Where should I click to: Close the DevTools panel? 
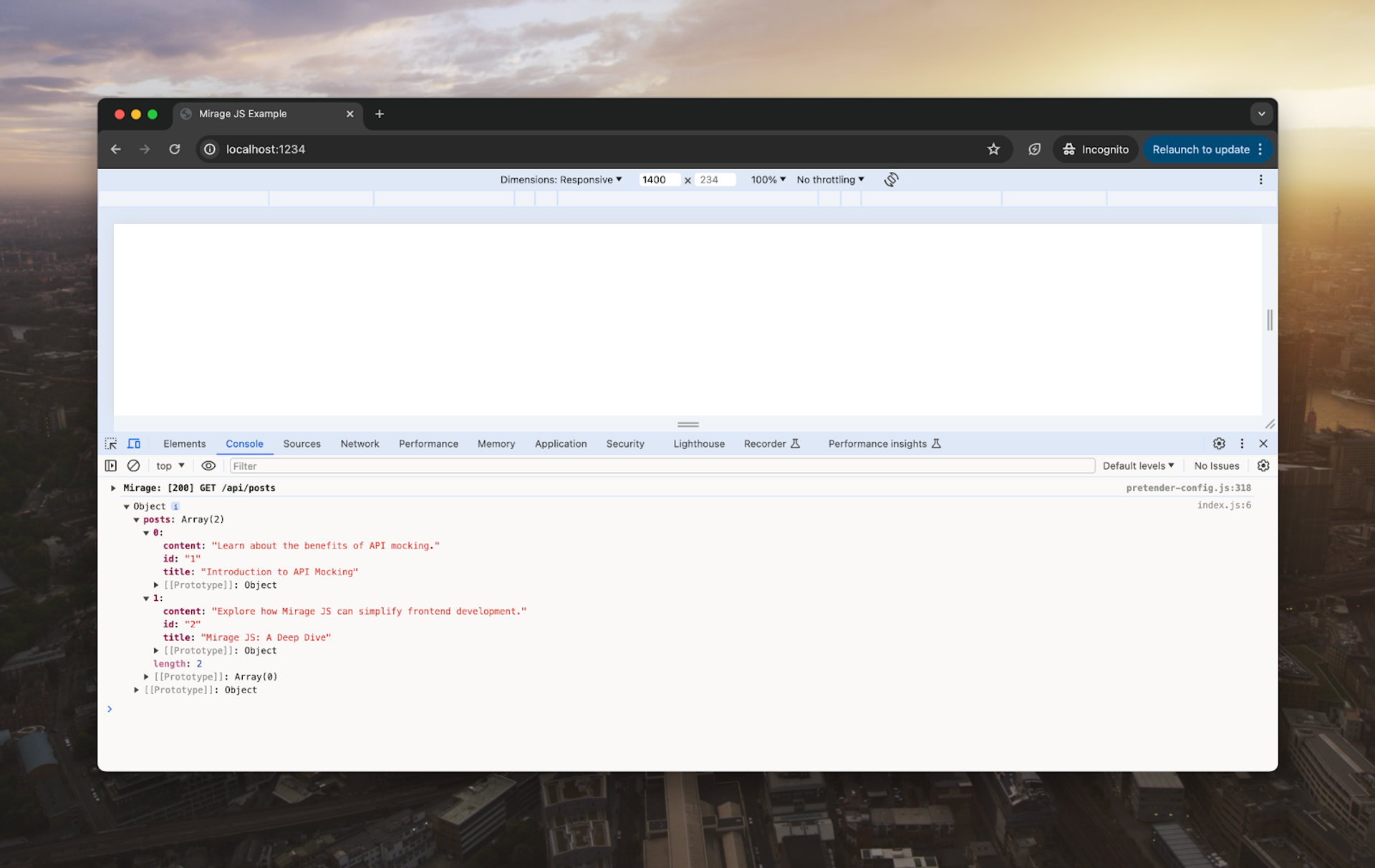(1263, 444)
